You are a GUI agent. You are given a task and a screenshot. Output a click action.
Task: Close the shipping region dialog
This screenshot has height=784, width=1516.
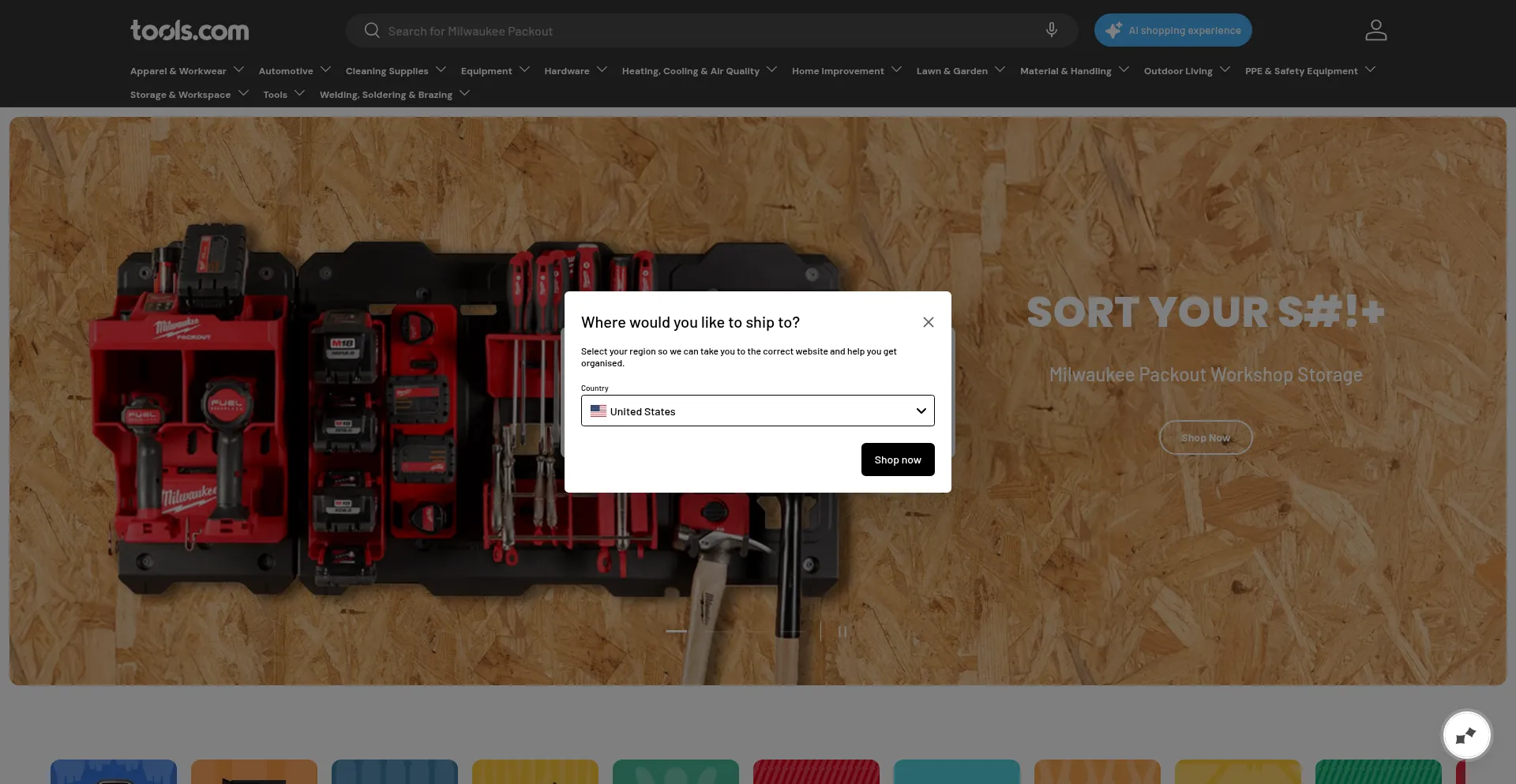click(x=928, y=322)
